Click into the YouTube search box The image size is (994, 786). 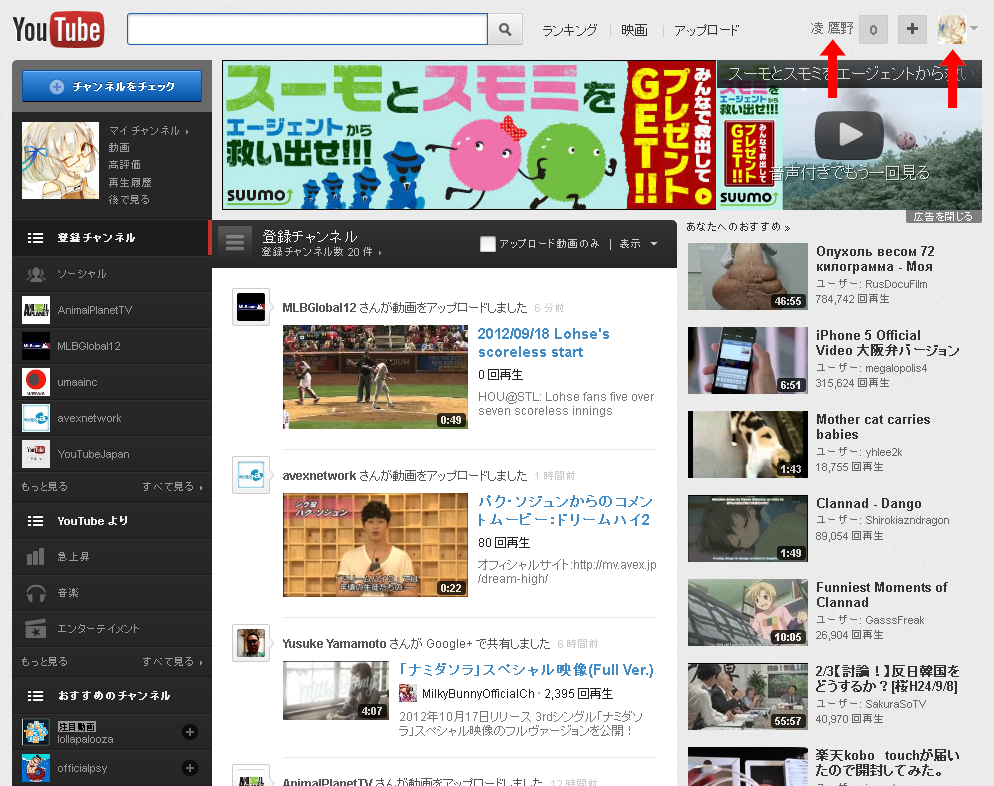pos(307,29)
